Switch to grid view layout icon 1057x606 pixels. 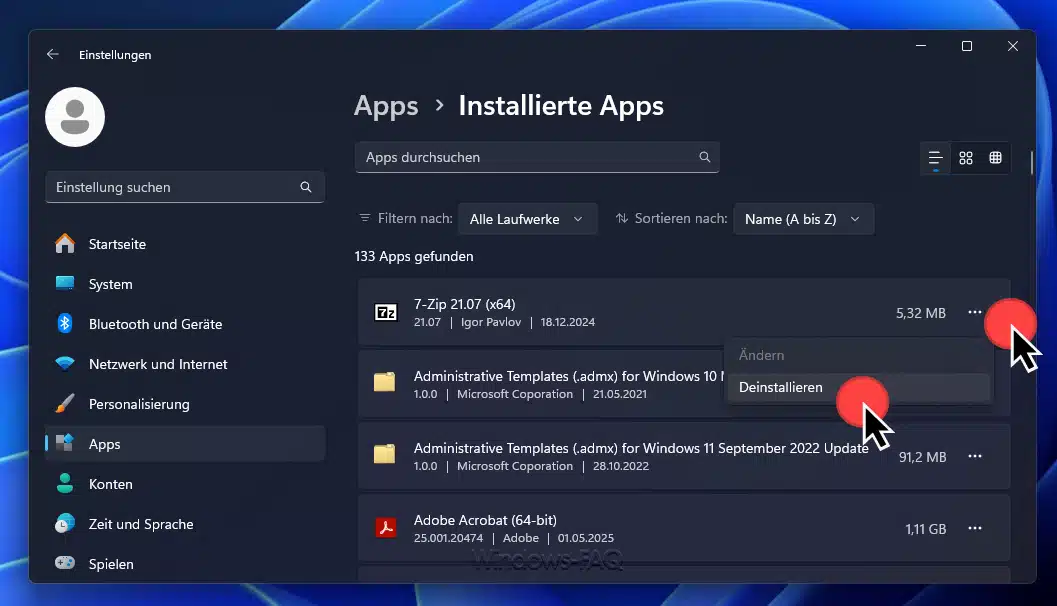tap(966, 158)
